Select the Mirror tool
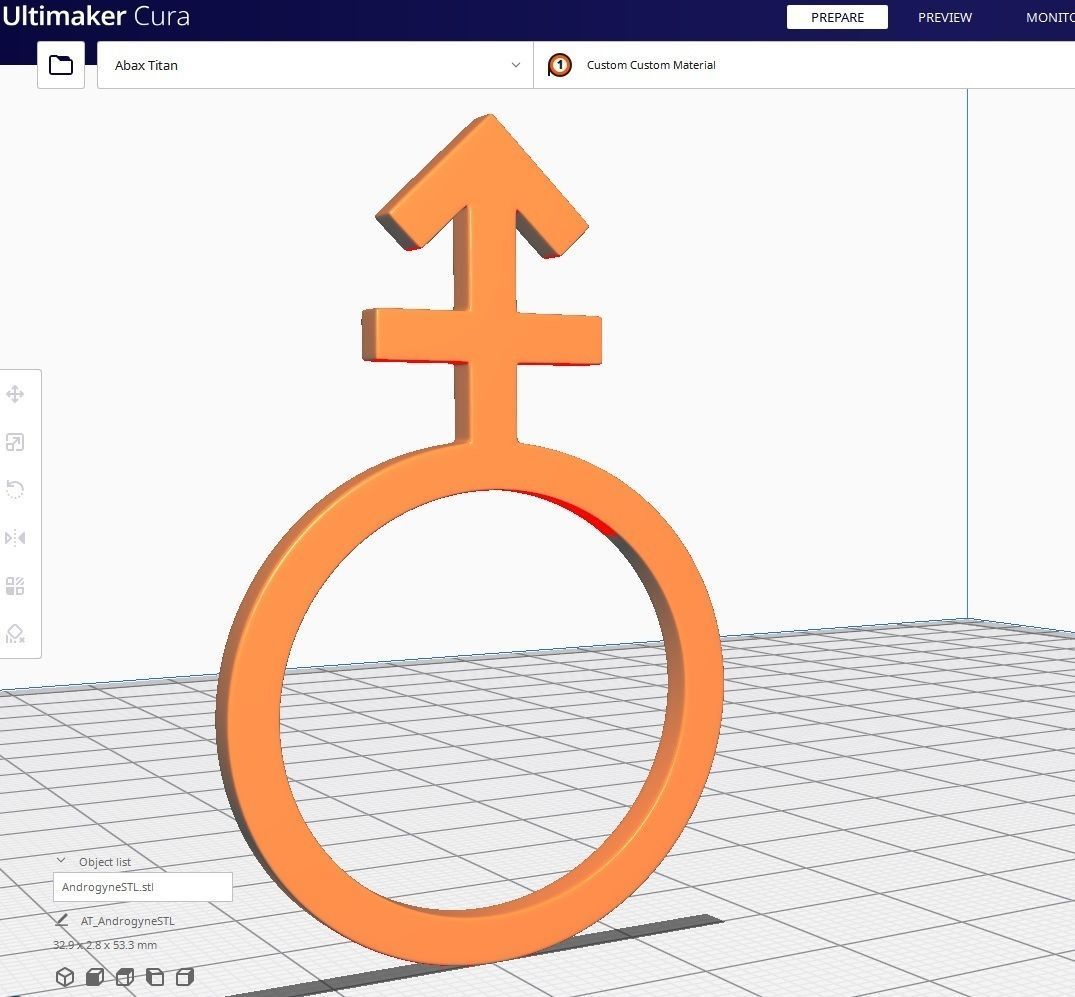The image size is (1075, 997). (15, 538)
